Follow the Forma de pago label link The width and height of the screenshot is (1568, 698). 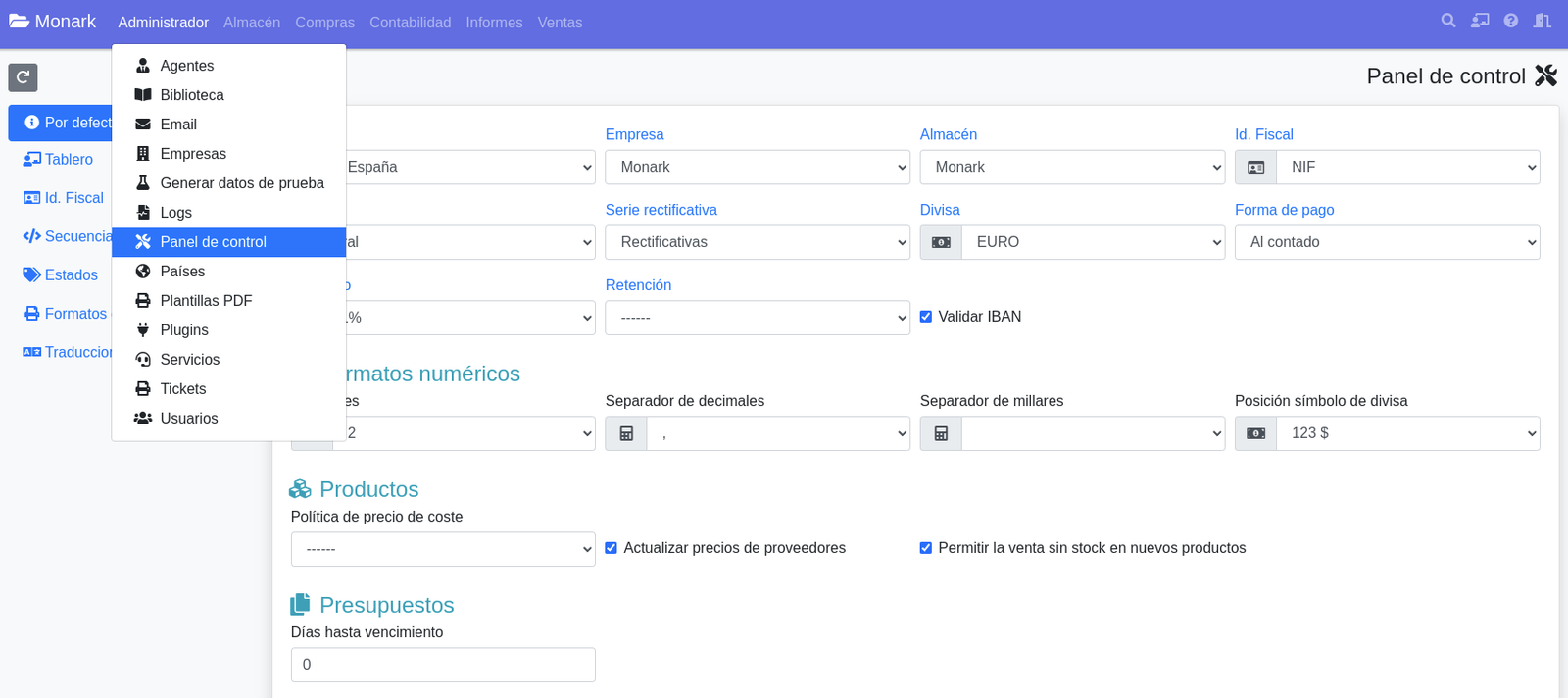click(1284, 210)
